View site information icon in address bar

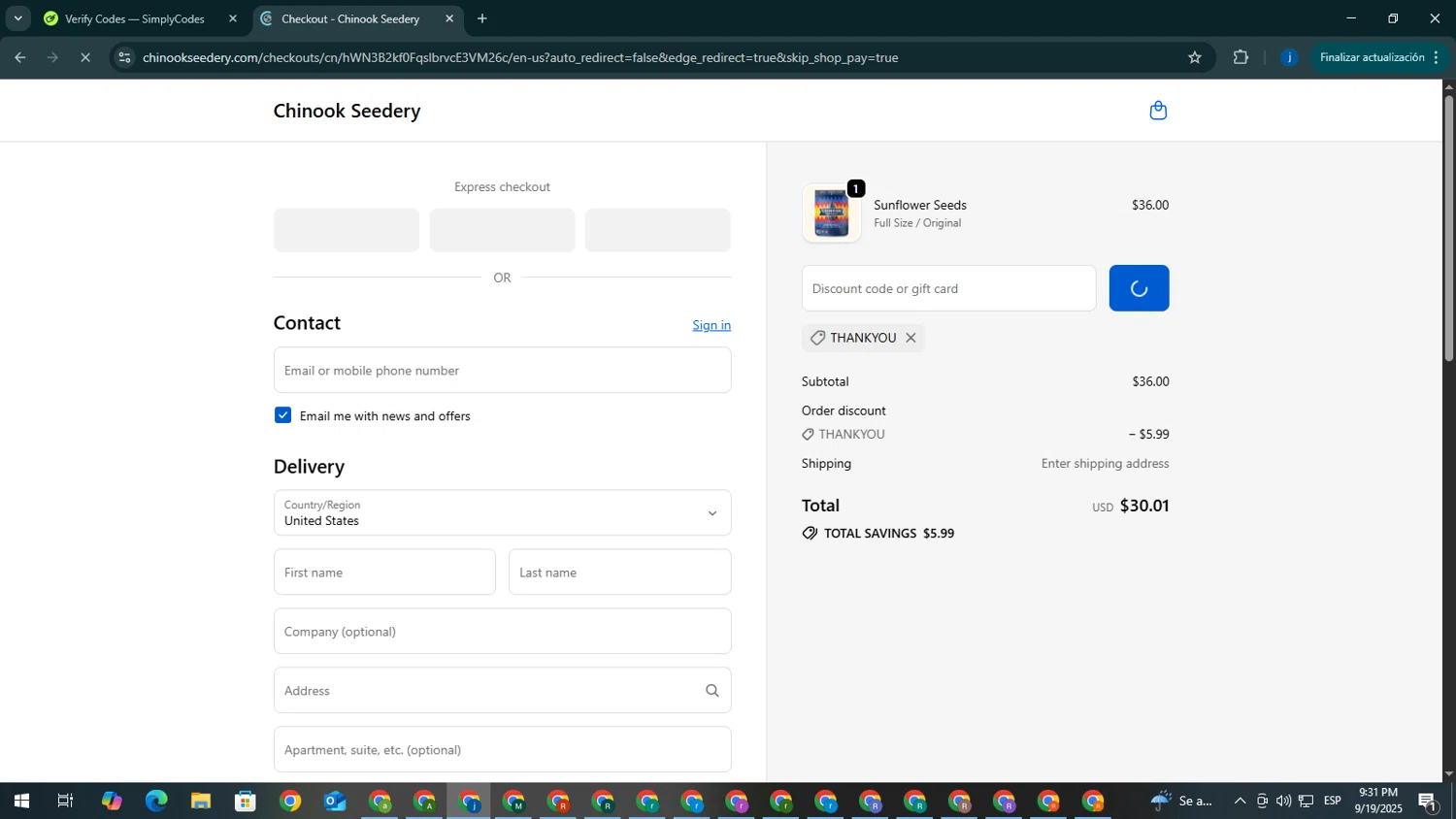click(124, 57)
